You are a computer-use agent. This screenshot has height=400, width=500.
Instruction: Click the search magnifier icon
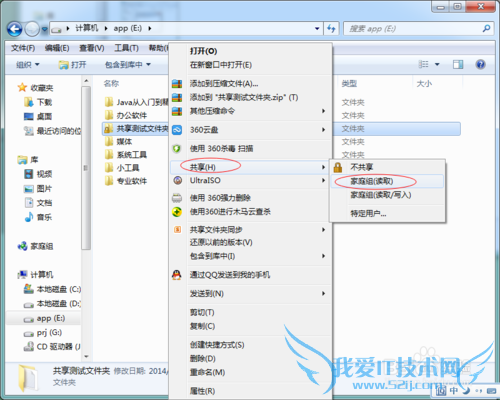pos(486,29)
